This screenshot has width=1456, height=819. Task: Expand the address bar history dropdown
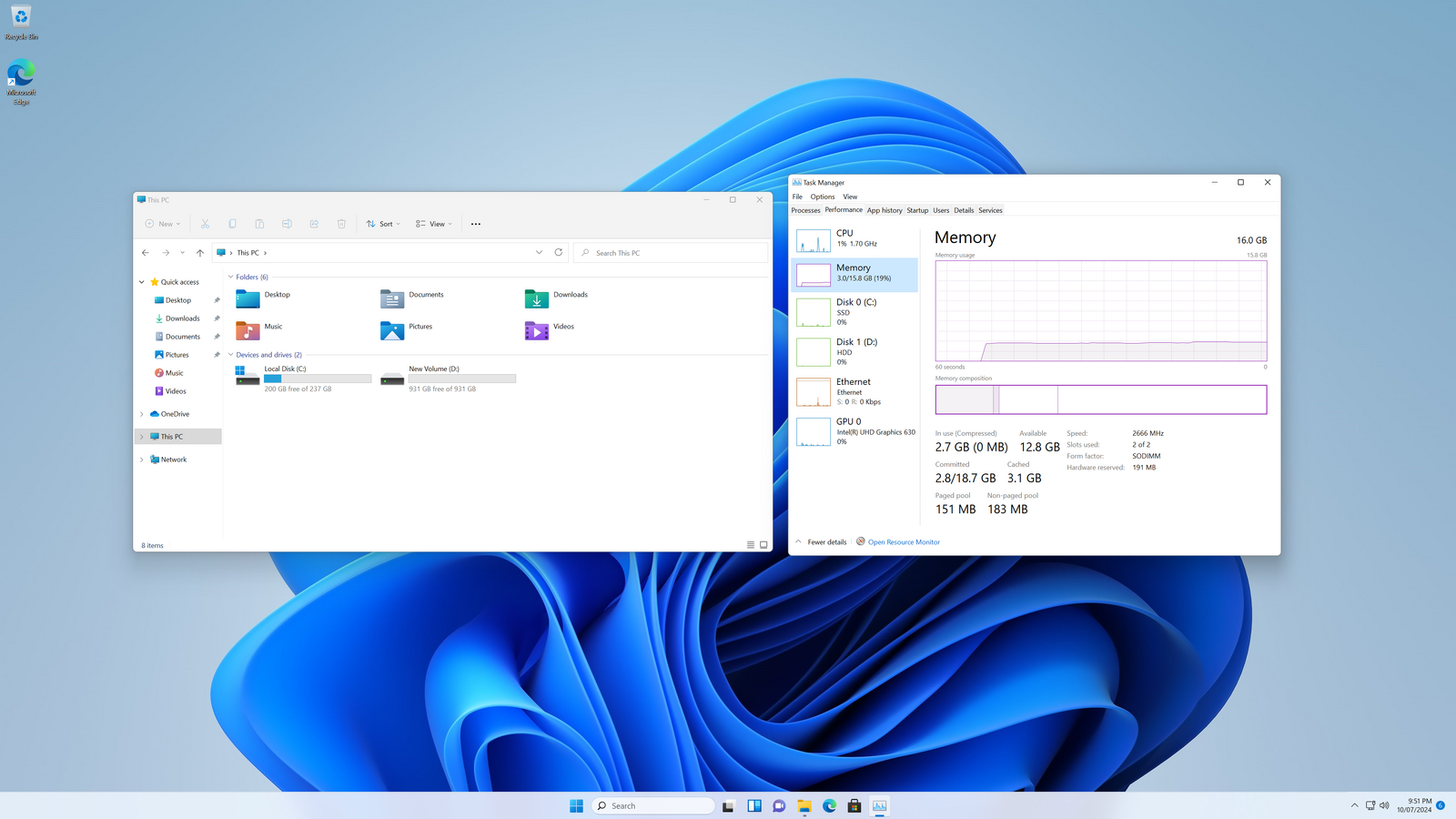tap(539, 252)
